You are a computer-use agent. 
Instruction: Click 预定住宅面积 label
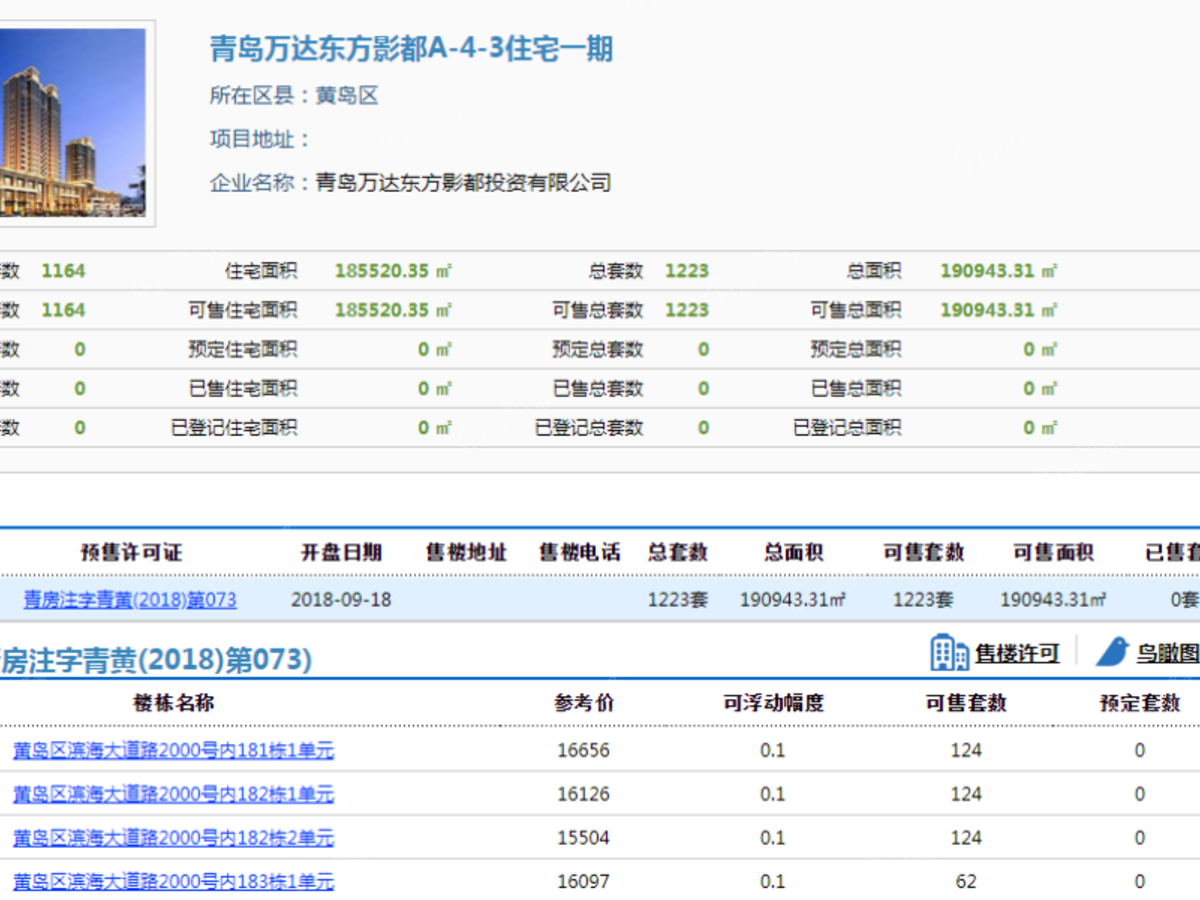click(242, 349)
